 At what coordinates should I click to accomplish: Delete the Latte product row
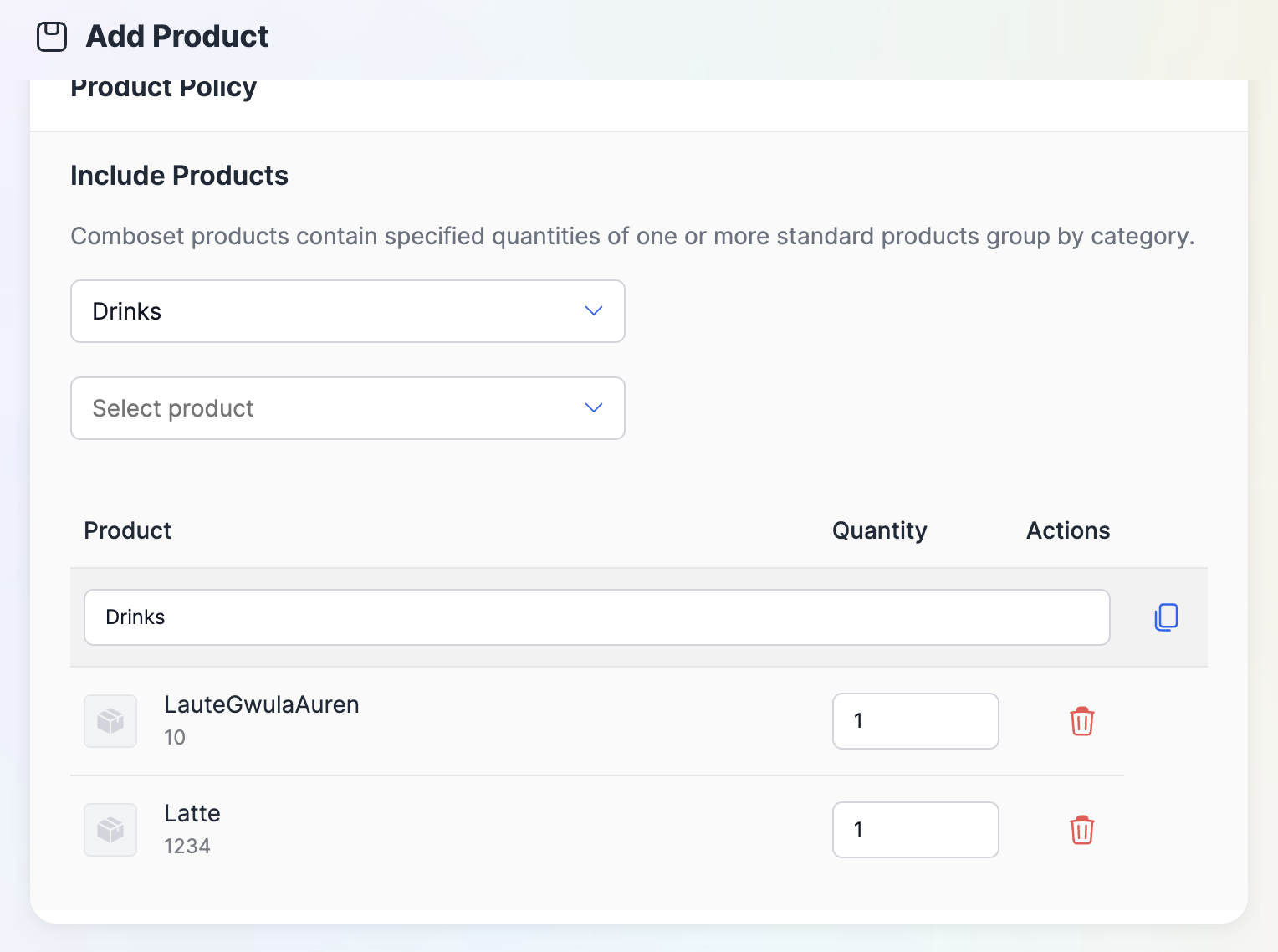pyautogui.click(x=1082, y=830)
